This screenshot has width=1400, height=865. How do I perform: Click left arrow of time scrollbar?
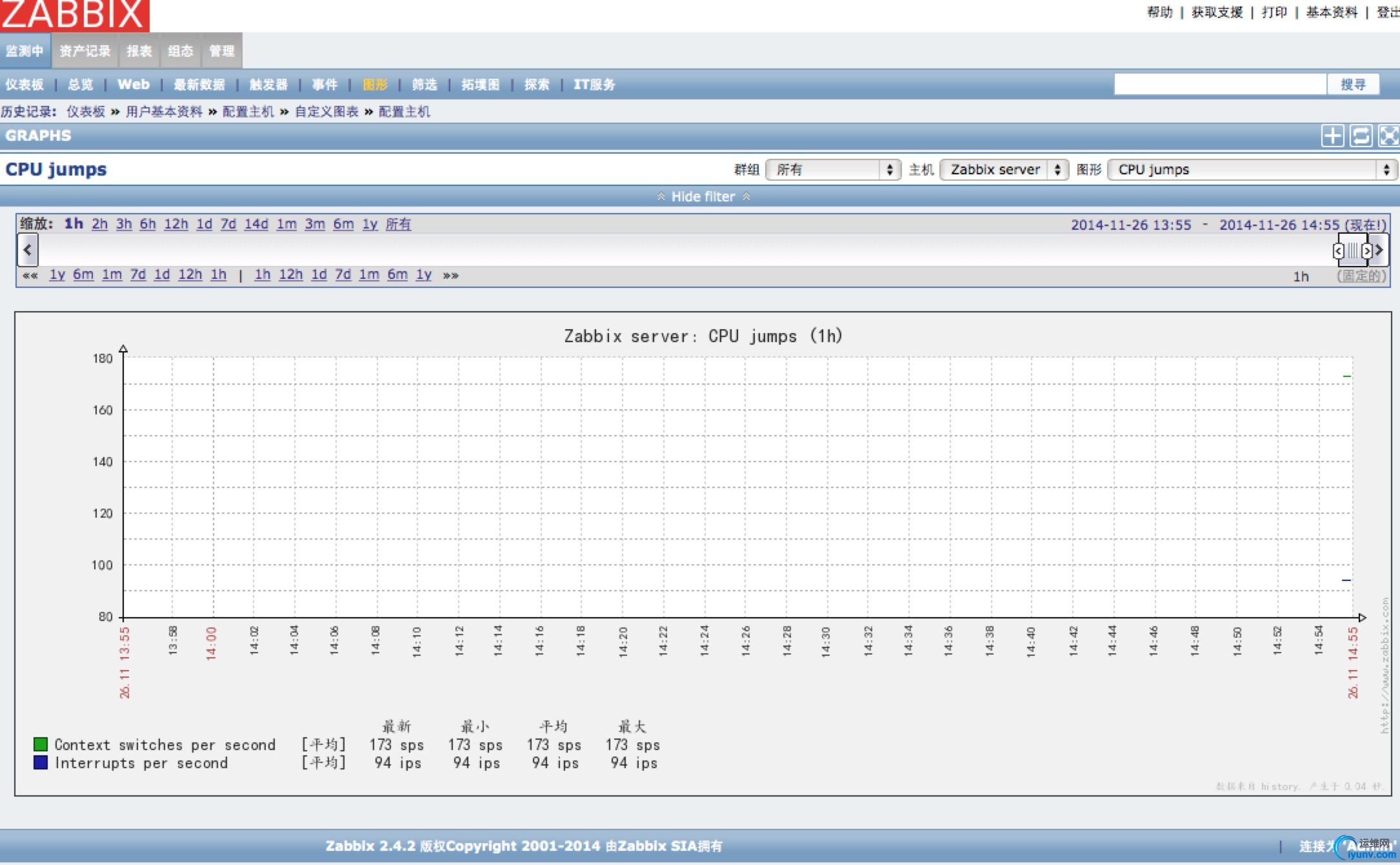point(28,250)
